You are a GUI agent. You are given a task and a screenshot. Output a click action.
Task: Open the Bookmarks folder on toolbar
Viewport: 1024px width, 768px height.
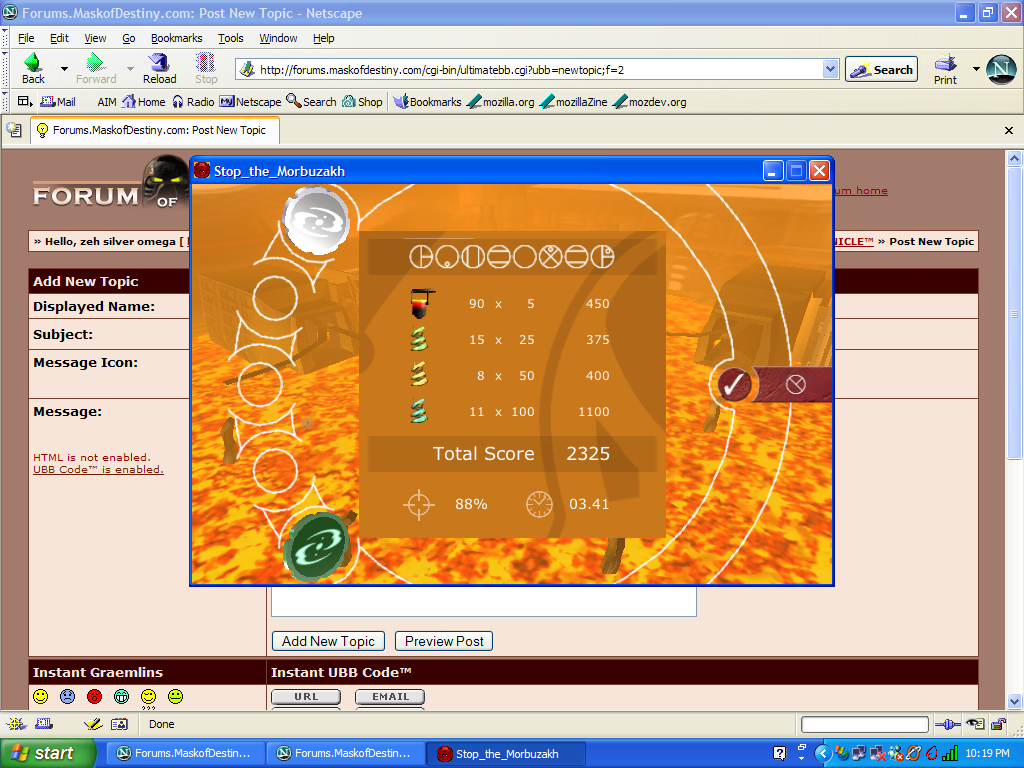pyautogui.click(x=427, y=102)
